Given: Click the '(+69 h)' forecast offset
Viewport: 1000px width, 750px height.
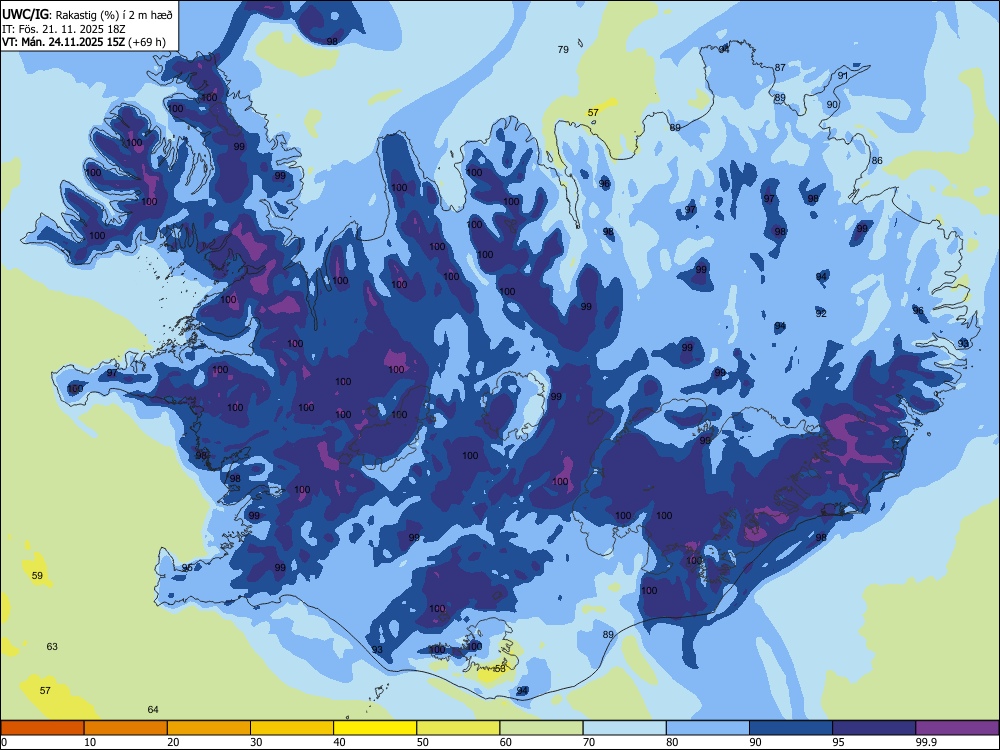Looking at the screenshot, I should coord(147,42).
